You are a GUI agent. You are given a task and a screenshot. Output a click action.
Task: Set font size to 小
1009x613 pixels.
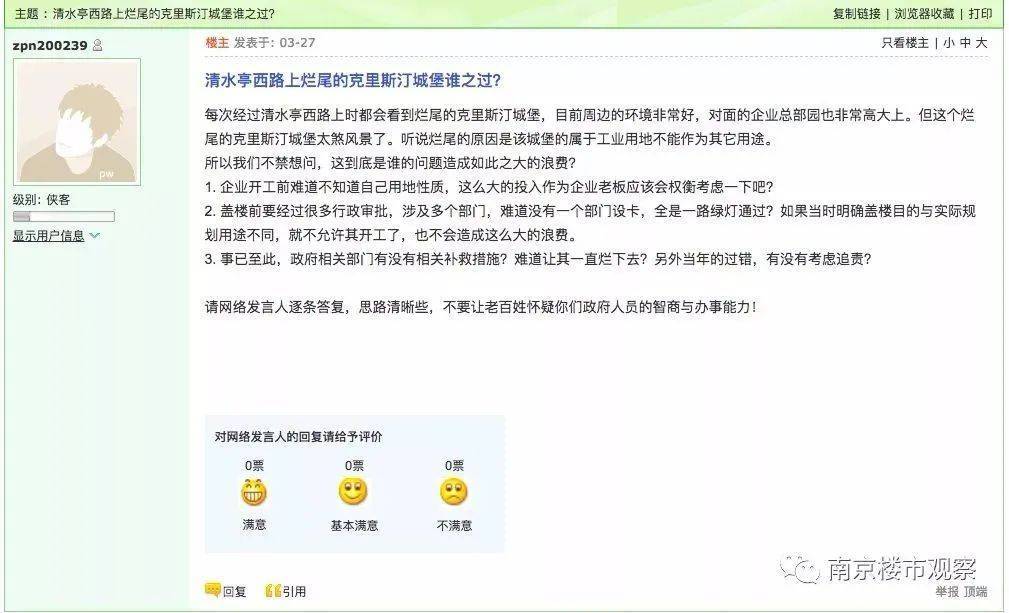[x=949, y=42]
